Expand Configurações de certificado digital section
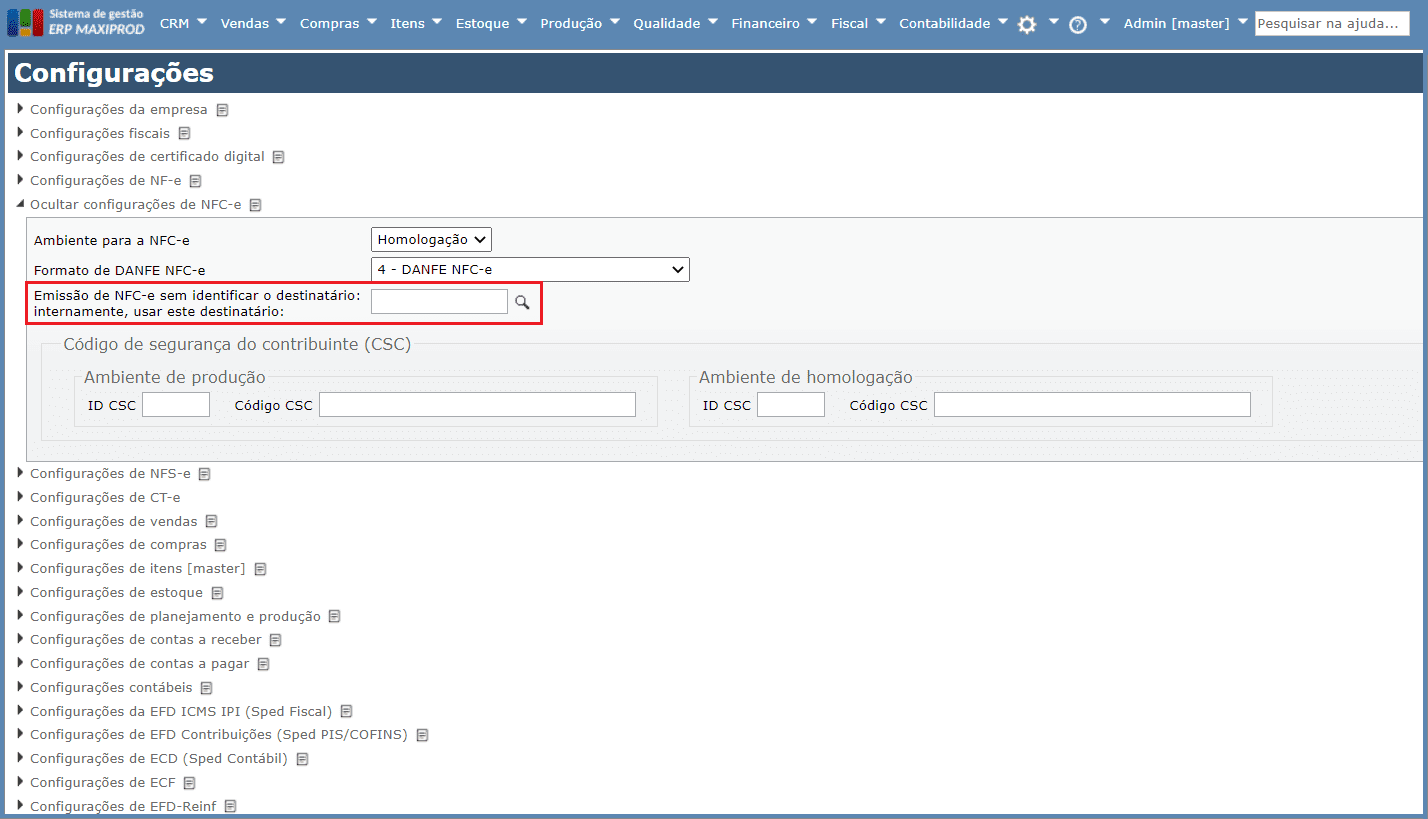This screenshot has height=819, width=1428. point(21,156)
